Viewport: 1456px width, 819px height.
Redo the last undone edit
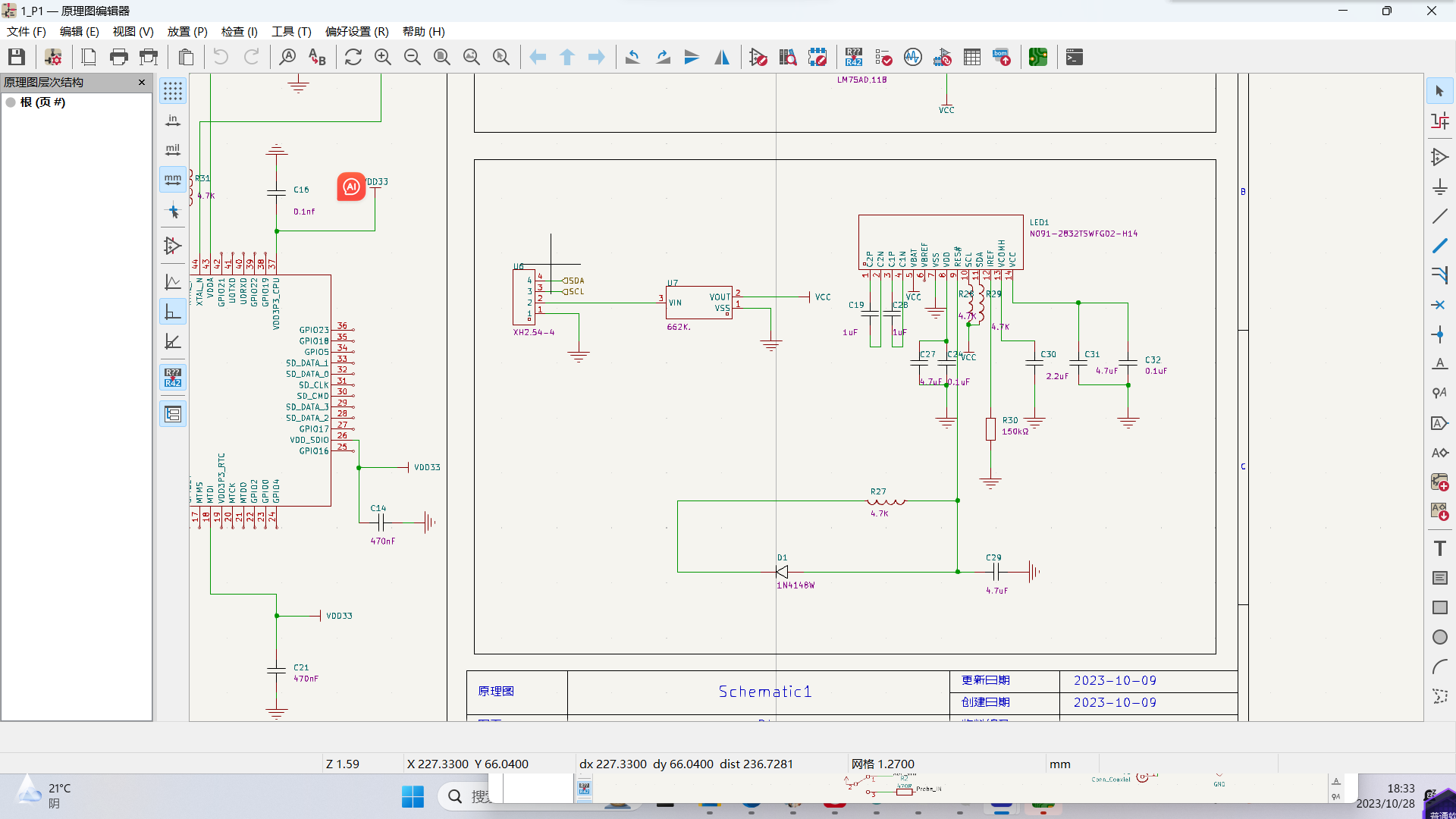(x=251, y=57)
